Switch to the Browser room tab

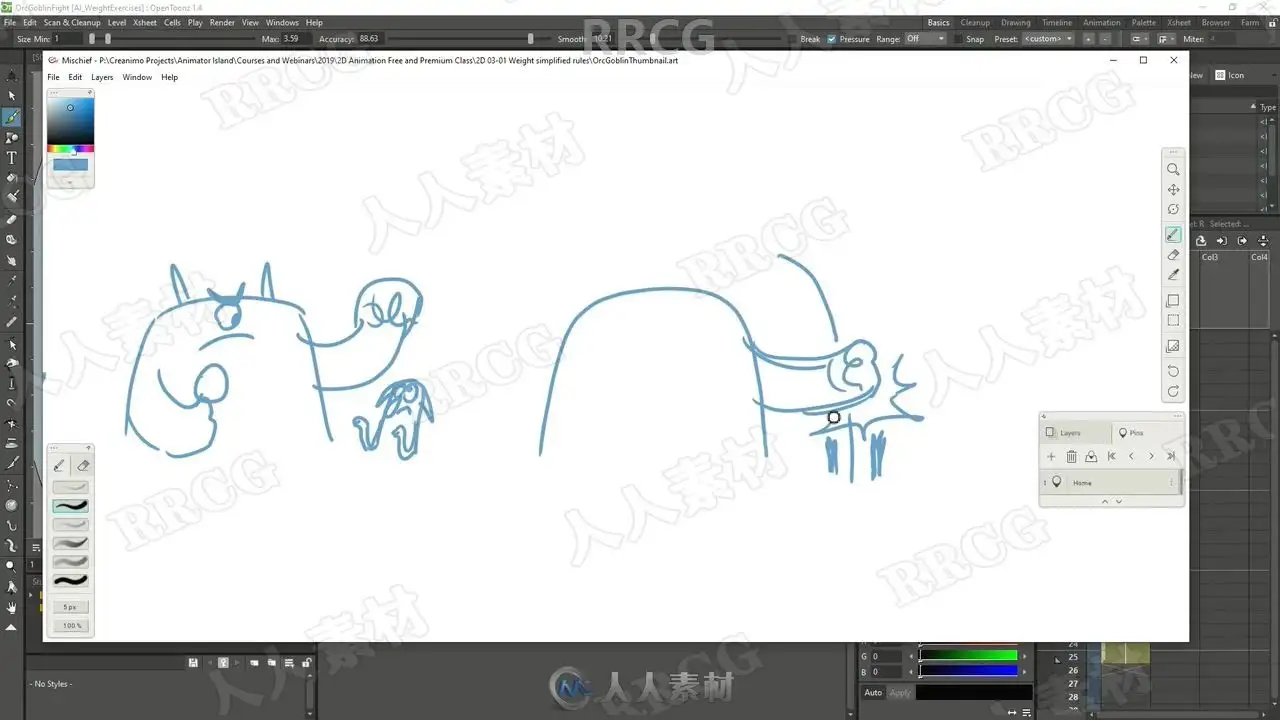(x=1216, y=22)
